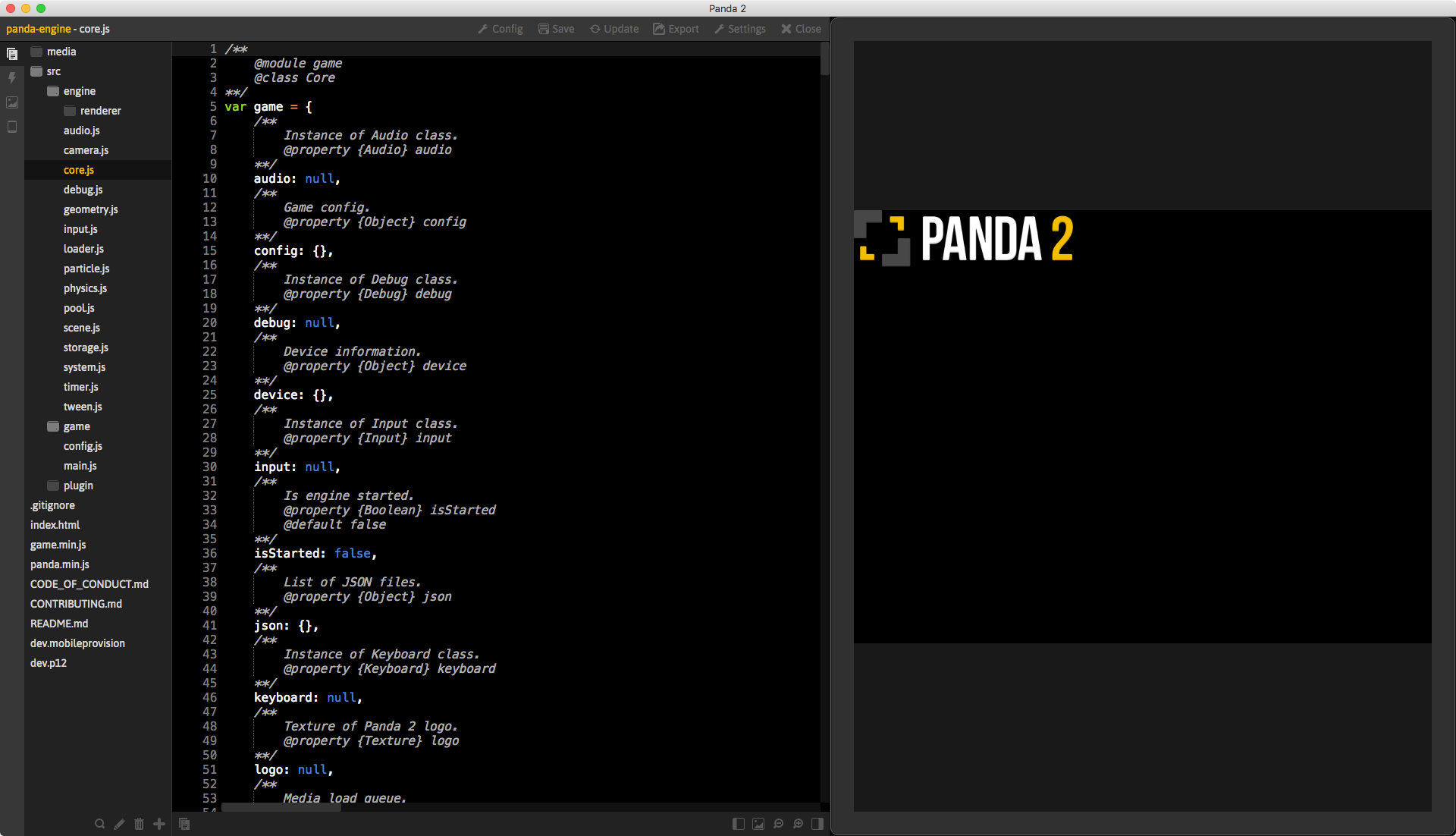Open the Files panel sidebar icon
Image resolution: width=1456 pixels, height=836 pixels.
12,54
